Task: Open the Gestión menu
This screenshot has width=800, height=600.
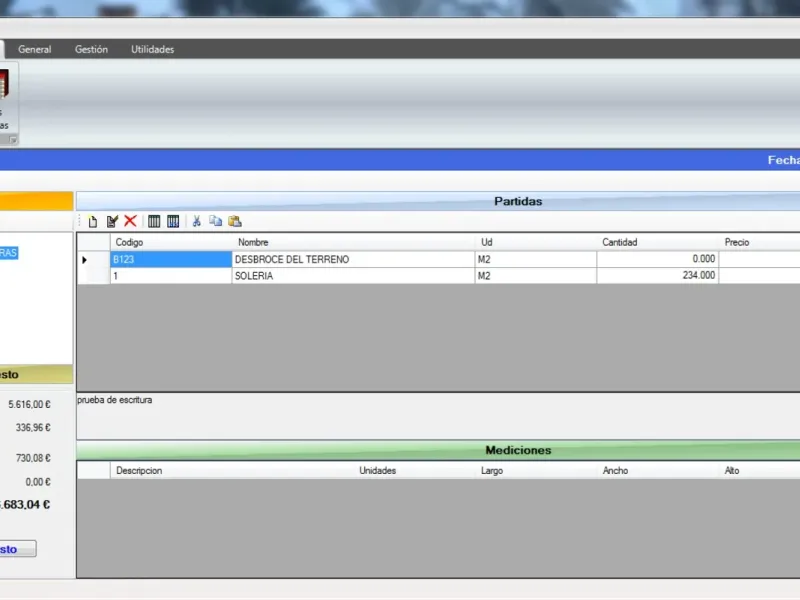Action: (91, 49)
